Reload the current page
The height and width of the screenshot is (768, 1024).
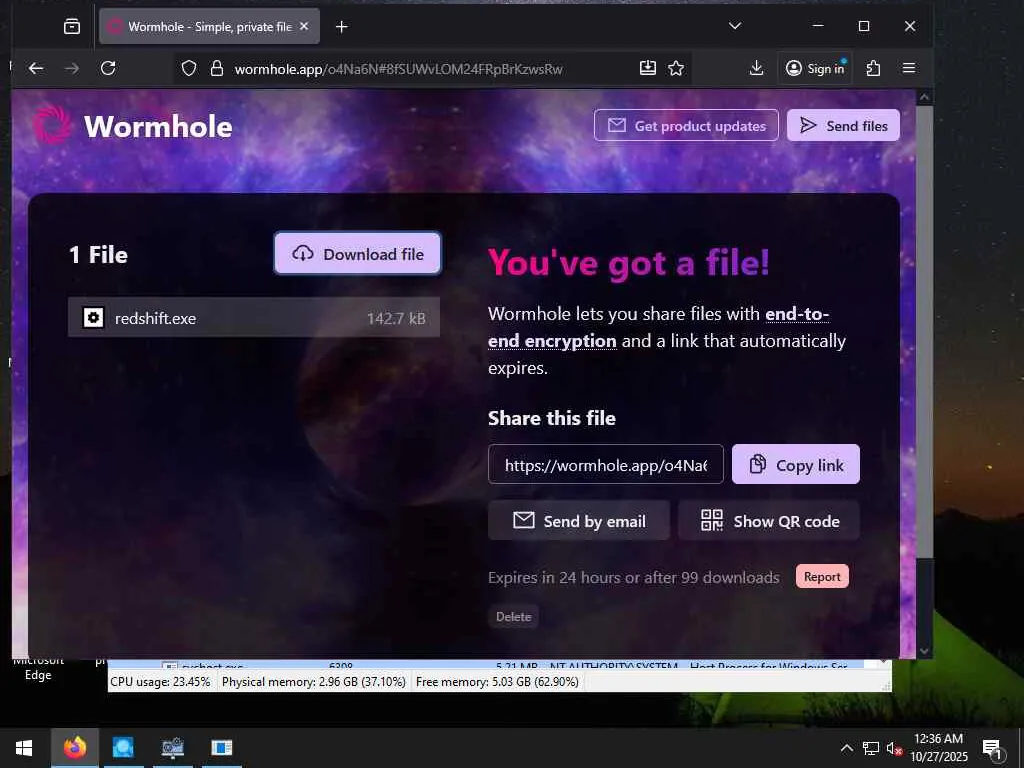[x=108, y=68]
